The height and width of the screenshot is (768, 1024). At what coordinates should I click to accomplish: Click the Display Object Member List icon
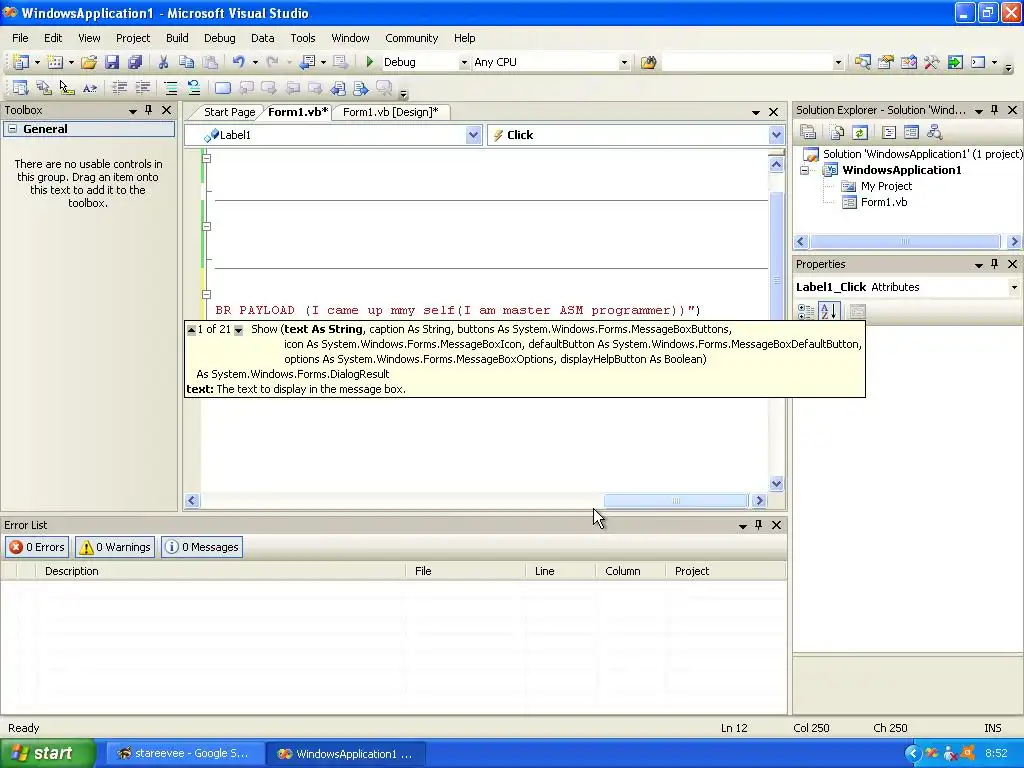21,88
